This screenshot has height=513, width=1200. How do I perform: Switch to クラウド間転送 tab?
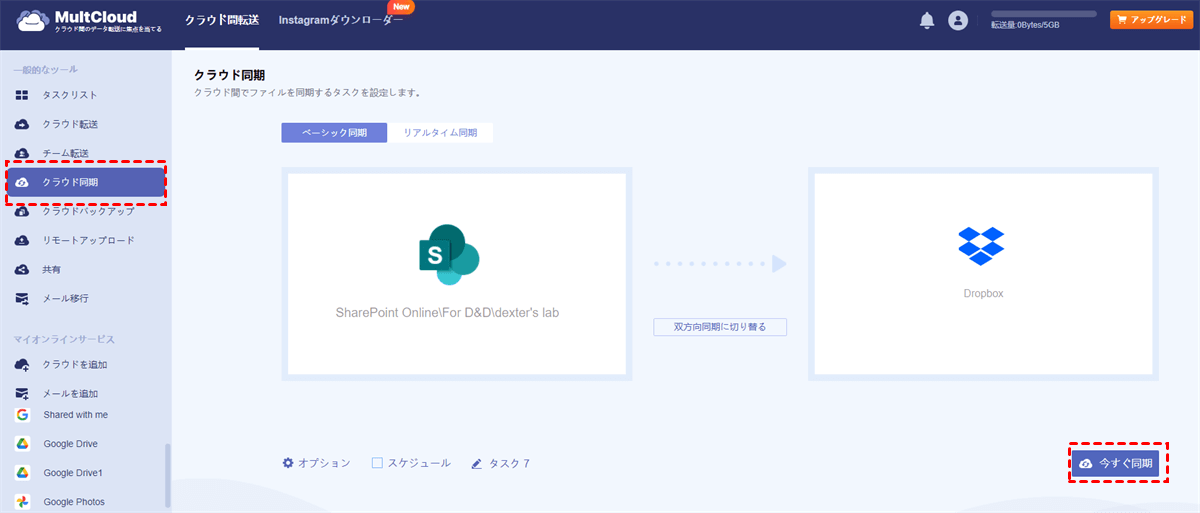click(222, 20)
